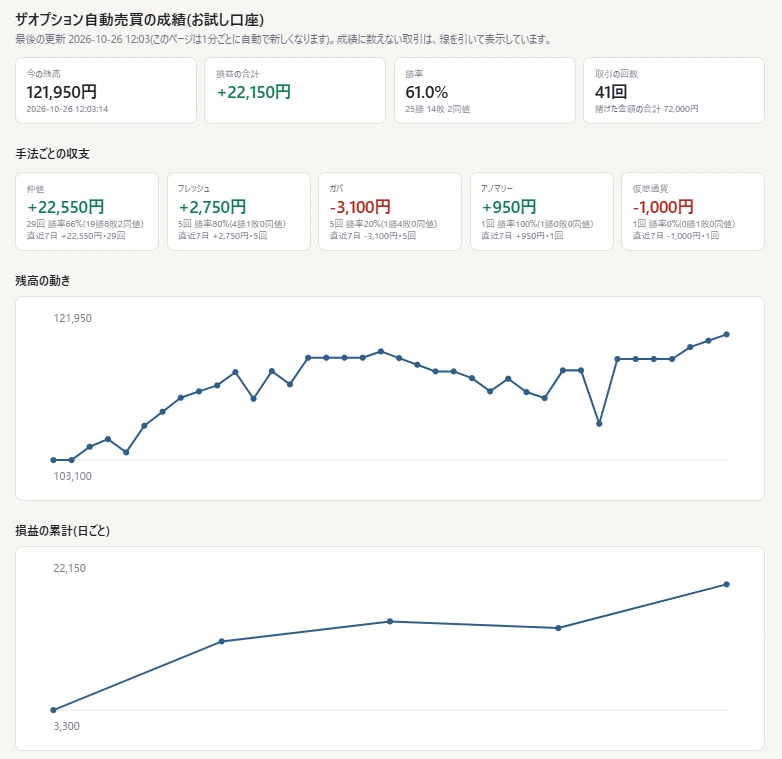Click the last point of the daily cumulative chart
Screen dimensions: 782x759
(727, 584)
